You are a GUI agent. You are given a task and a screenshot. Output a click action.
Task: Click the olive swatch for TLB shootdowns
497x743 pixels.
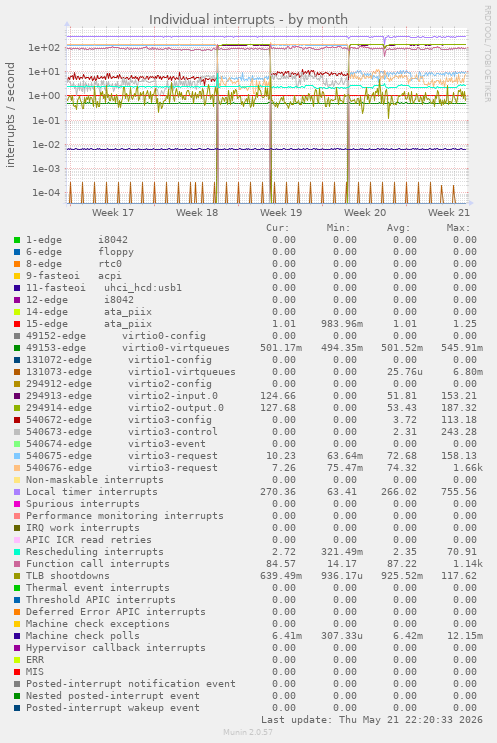click(17, 576)
